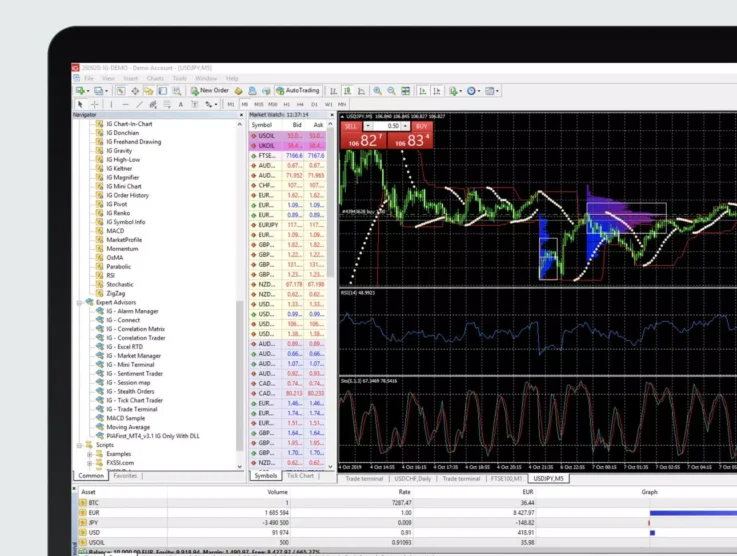Switch timeframe to M15
The image size is (737, 556).
[x=259, y=104]
